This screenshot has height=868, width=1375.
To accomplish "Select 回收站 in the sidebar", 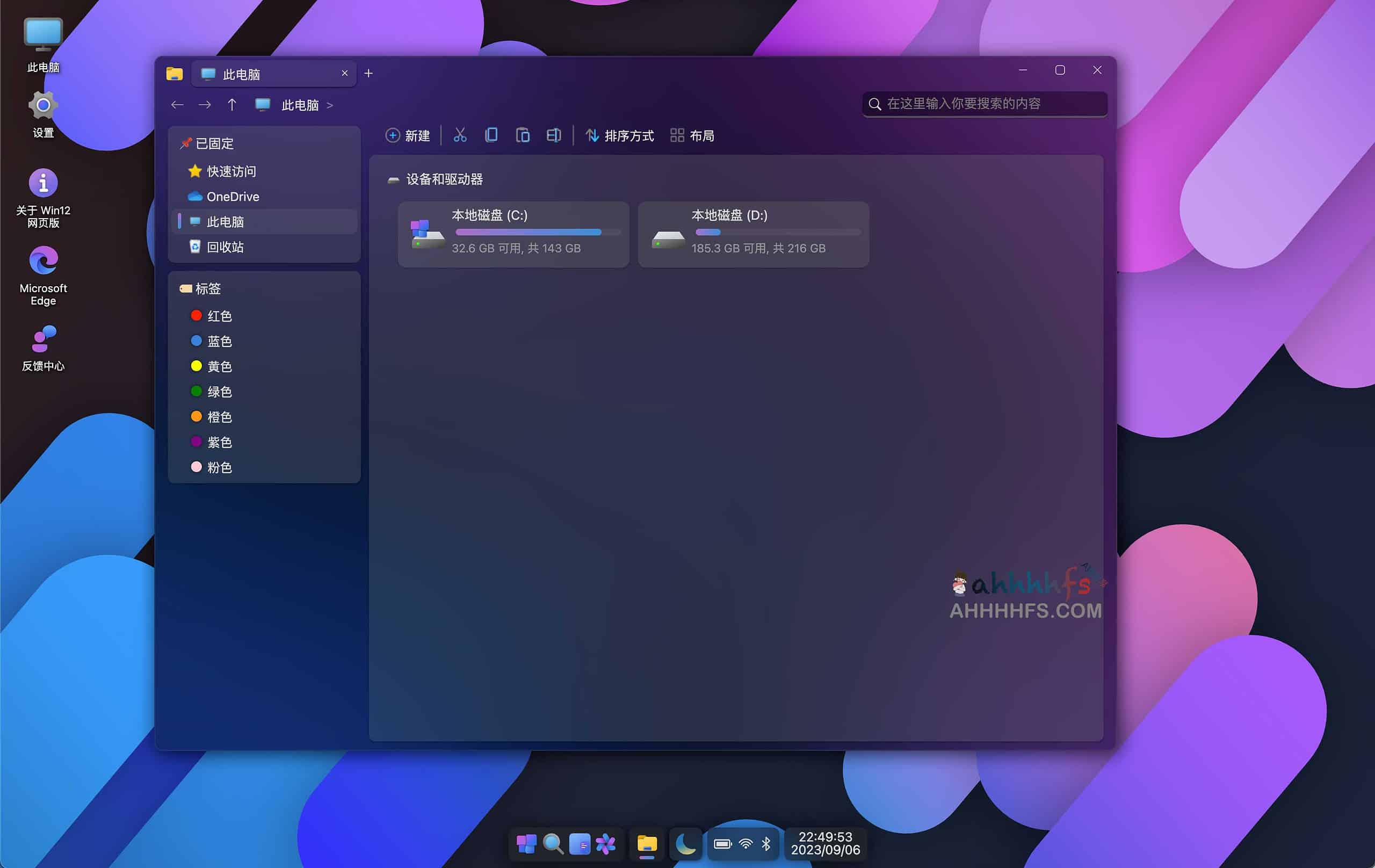I will [226, 247].
